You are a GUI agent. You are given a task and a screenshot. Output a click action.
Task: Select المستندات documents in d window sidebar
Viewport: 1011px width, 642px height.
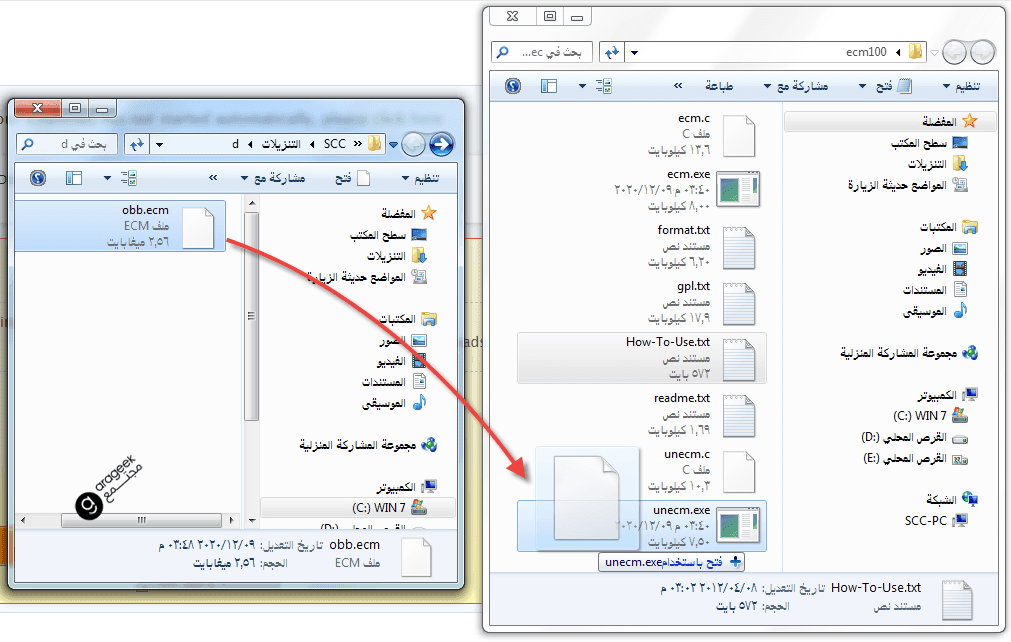point(384,382)
